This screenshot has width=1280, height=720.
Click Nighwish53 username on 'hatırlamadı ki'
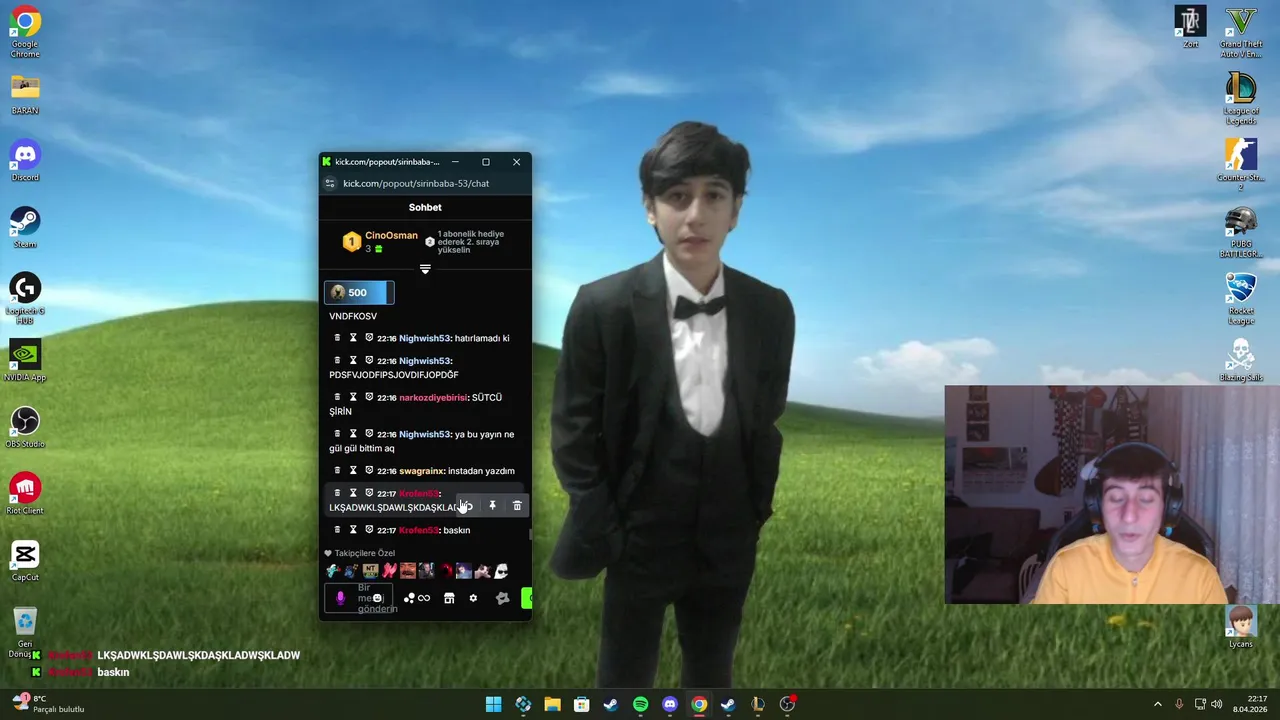tap(425, 338)
